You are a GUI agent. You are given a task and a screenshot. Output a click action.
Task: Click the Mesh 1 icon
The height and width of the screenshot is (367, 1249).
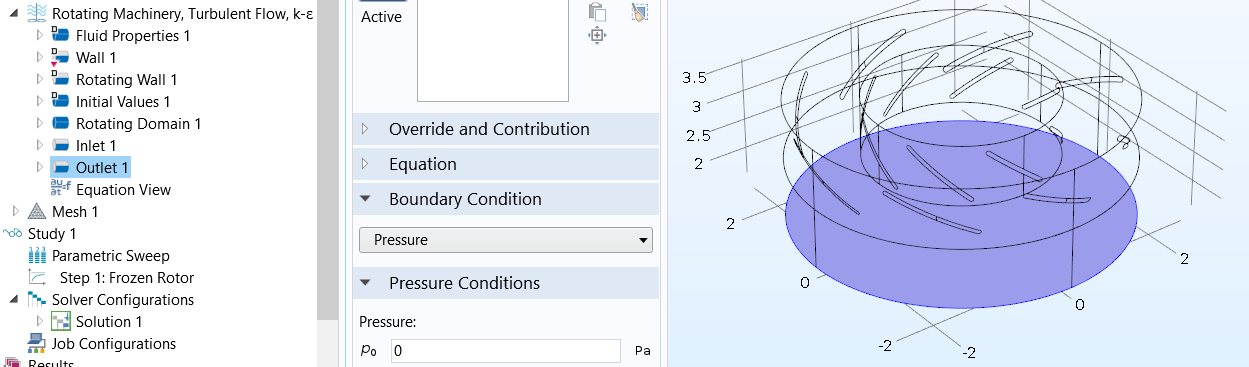pos(37,212)
